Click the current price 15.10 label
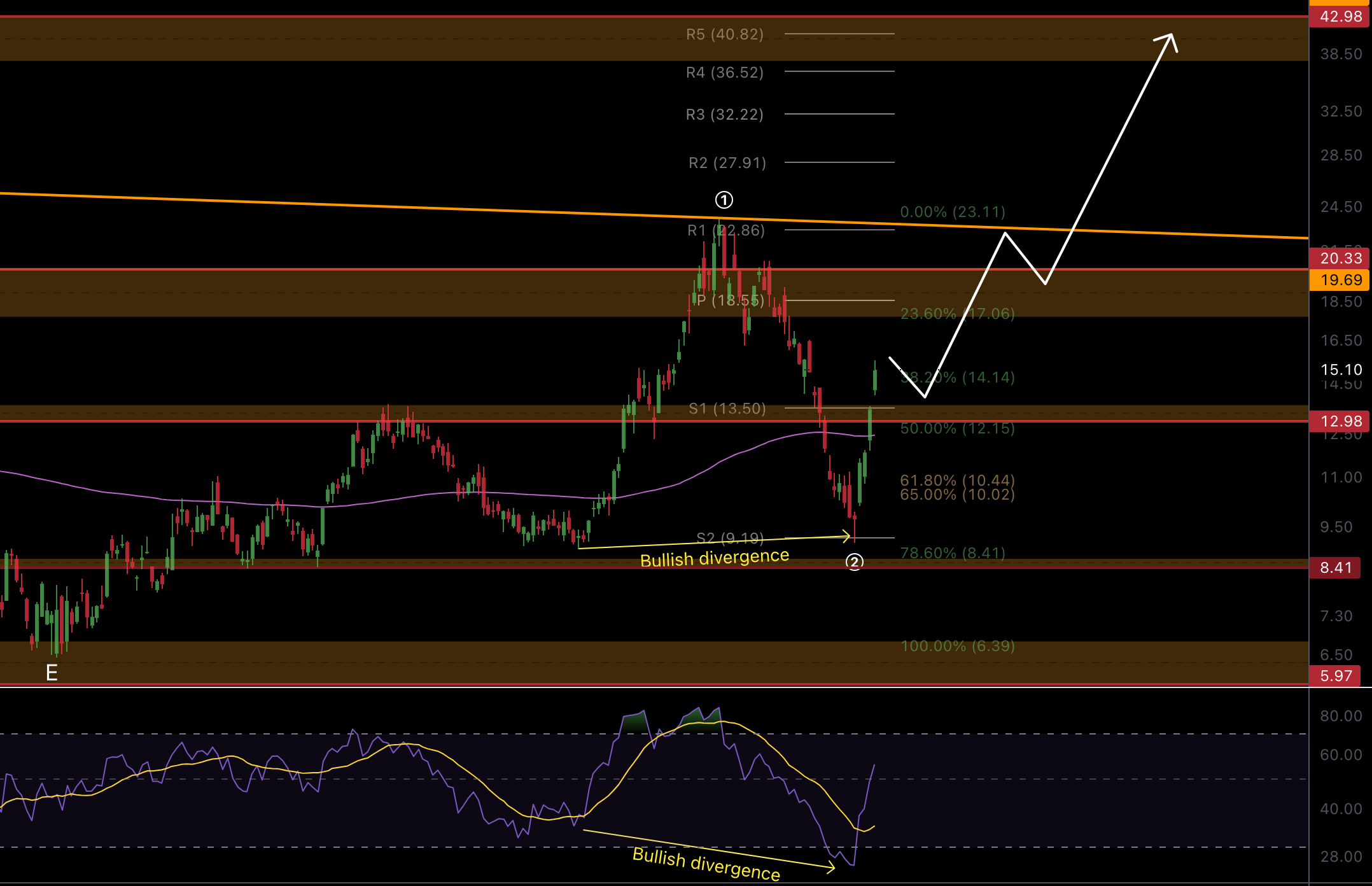Image resolution: width=1372 pixels, height=886 pixels. click(x=1341, y=370)
